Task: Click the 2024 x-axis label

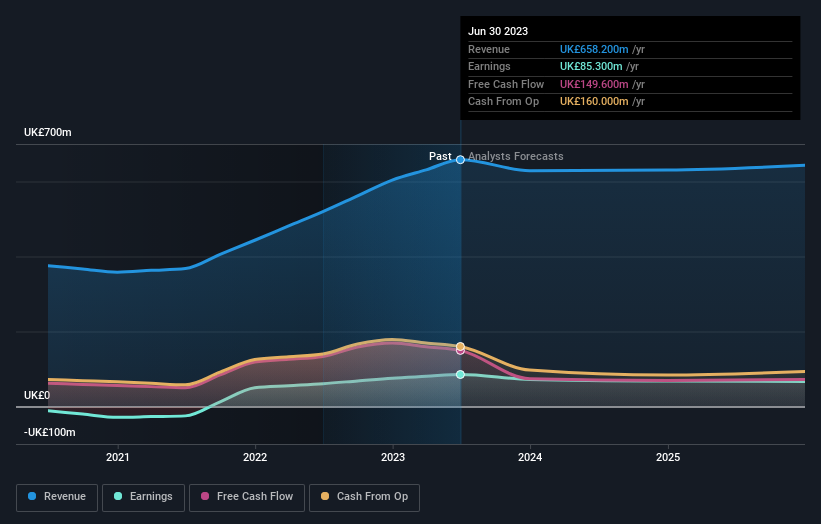Action: pyautogui.click(x=530, y=457)
